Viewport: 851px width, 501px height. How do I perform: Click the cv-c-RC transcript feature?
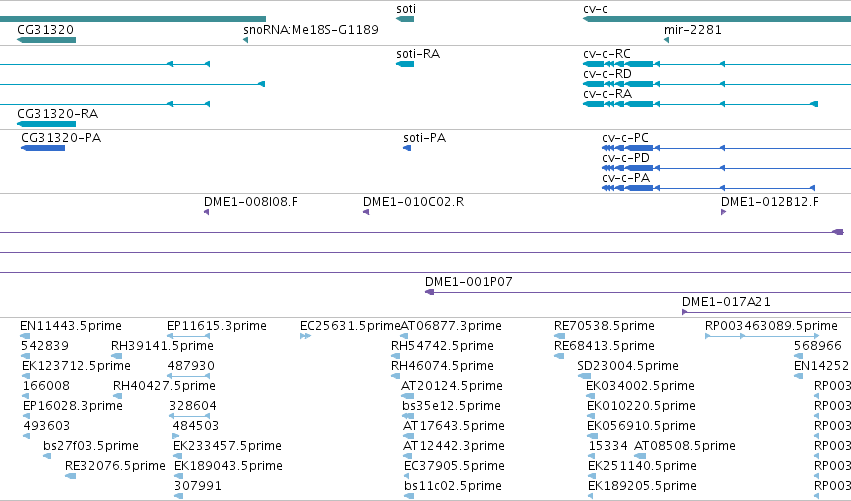[717, 64]
